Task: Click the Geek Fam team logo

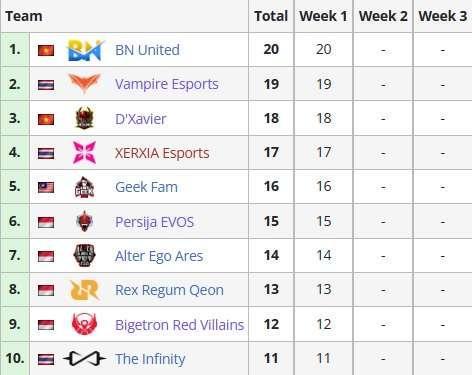Action: coord(84,187)
